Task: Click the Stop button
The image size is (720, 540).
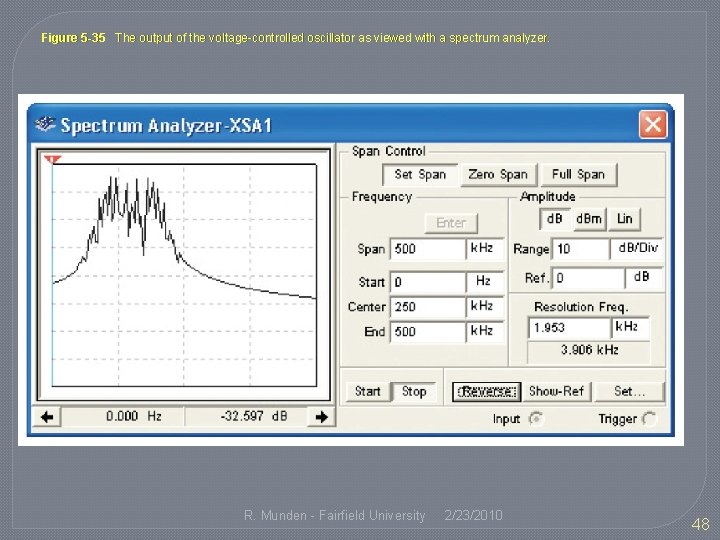Action: pyautogui.click(x=414, y=392)
